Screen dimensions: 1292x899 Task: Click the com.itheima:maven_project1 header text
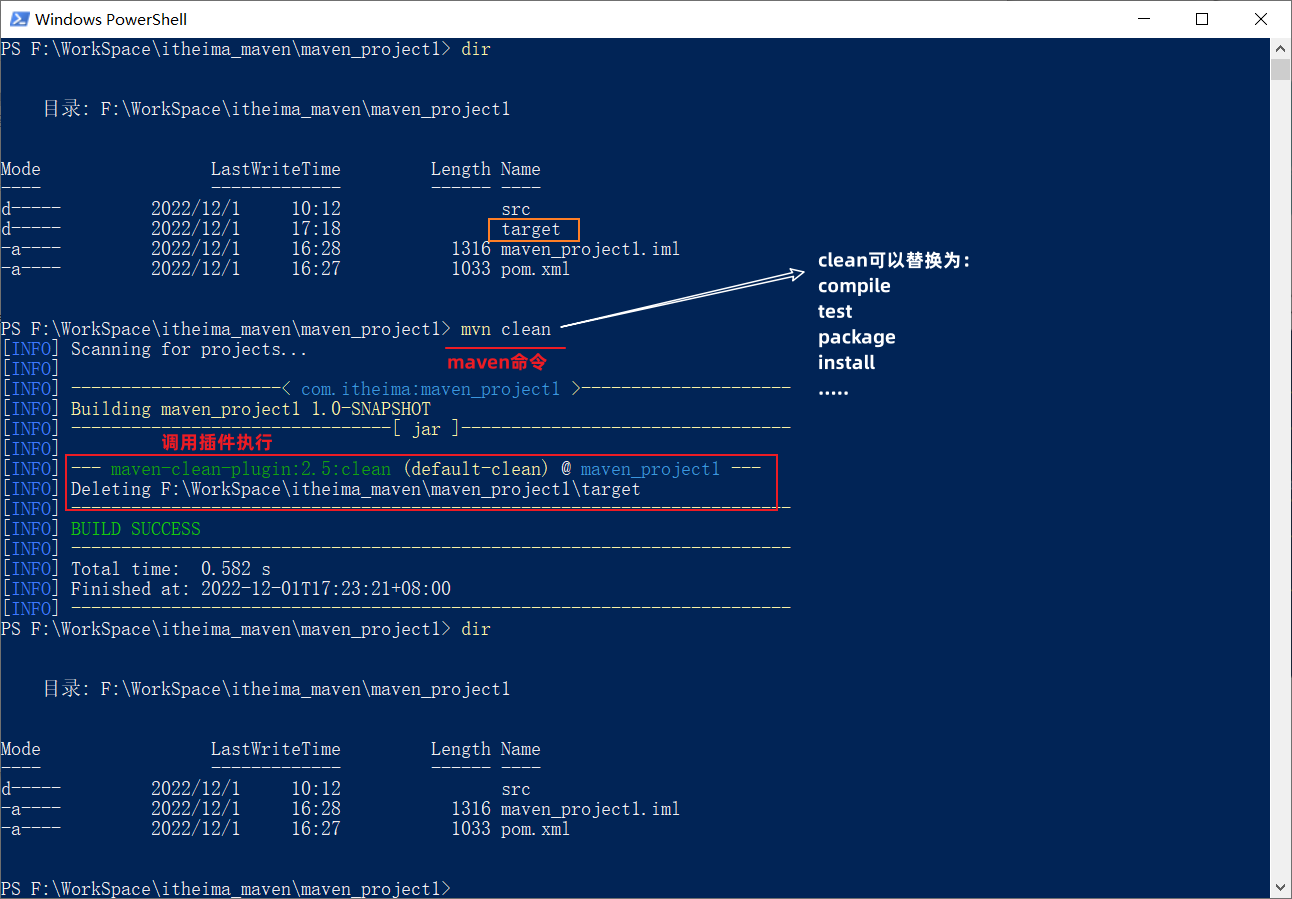pyautogui.click(x=430, y=389)
